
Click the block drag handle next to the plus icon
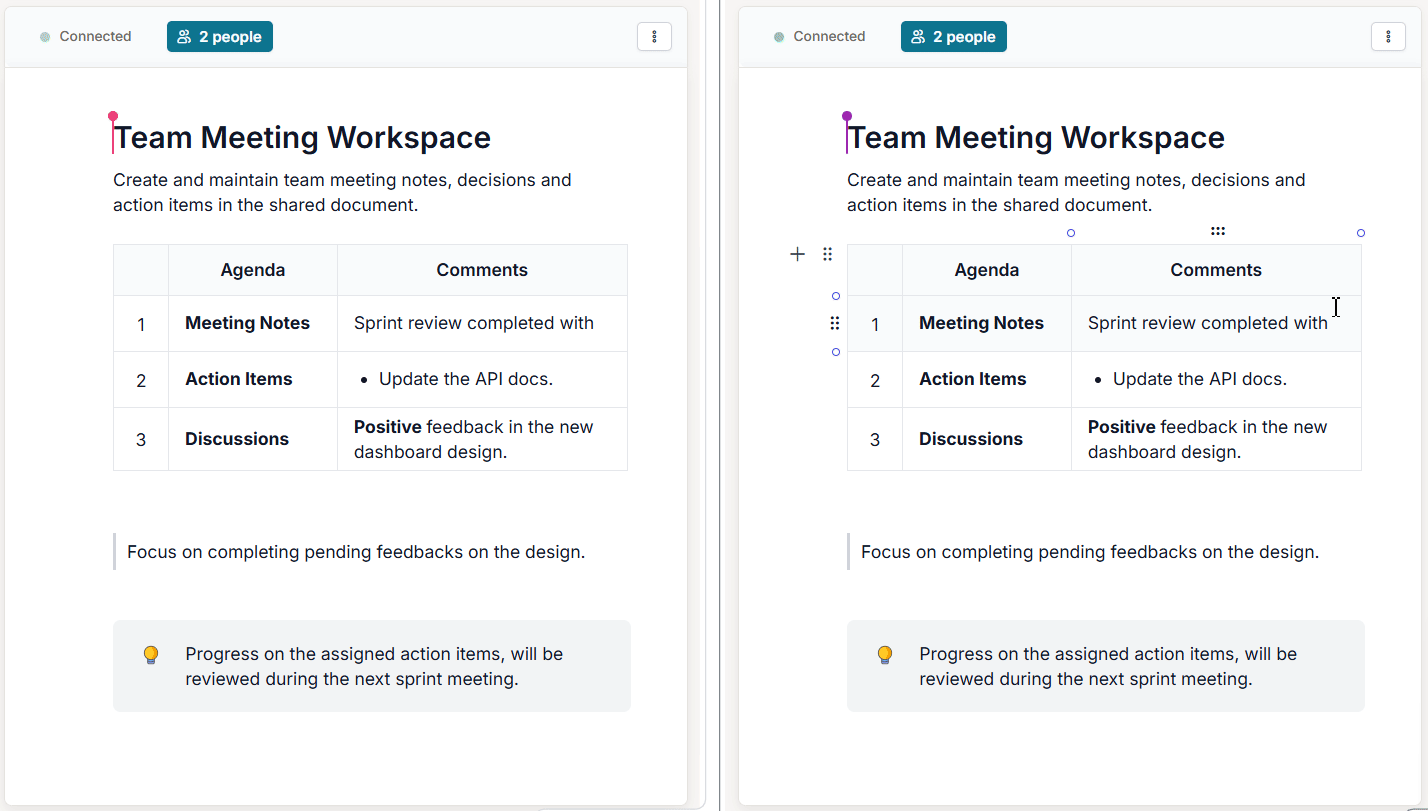click(827, 254)
